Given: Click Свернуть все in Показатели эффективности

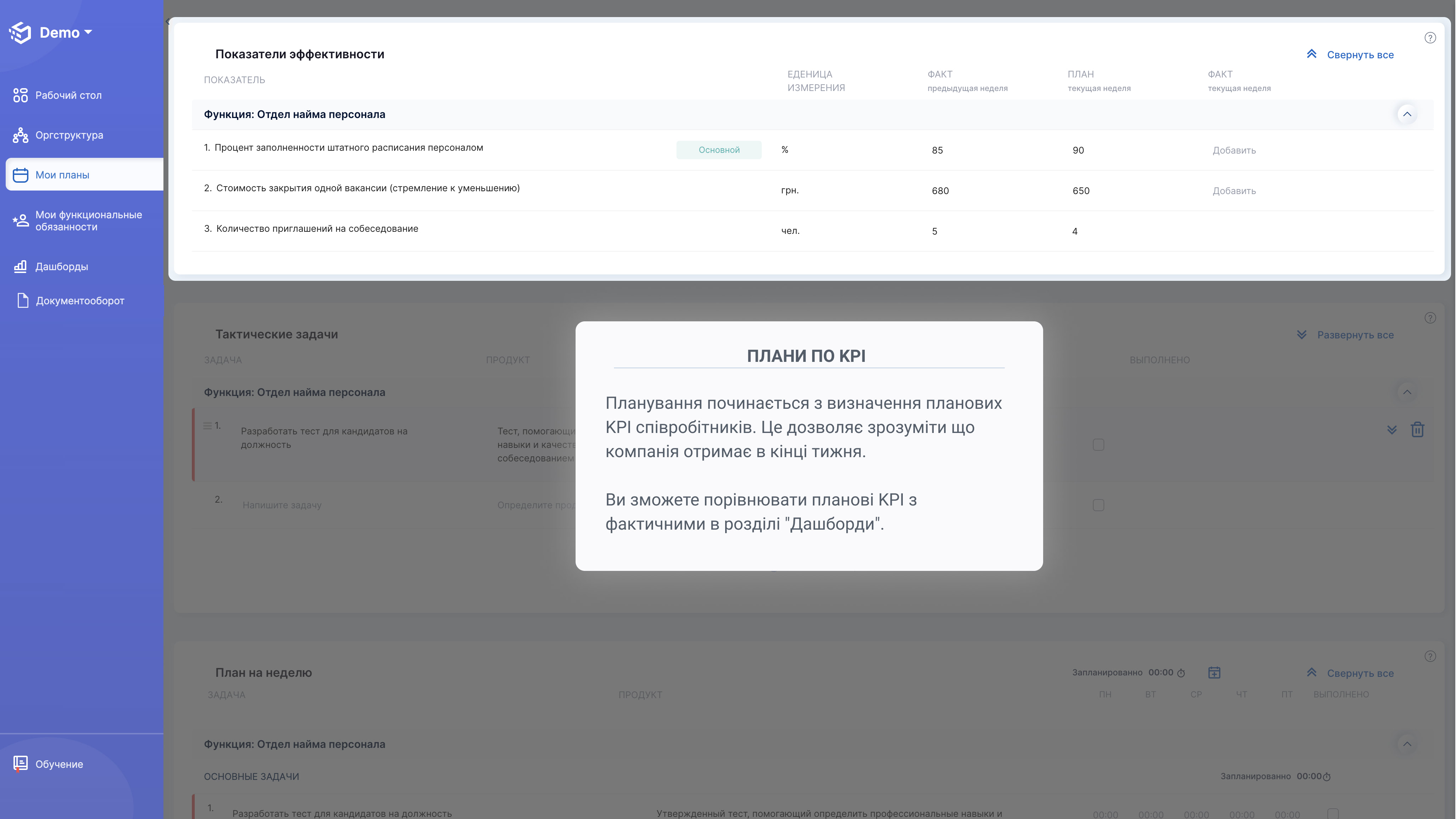Looking at the screenshot, I should coord(1360,55).
